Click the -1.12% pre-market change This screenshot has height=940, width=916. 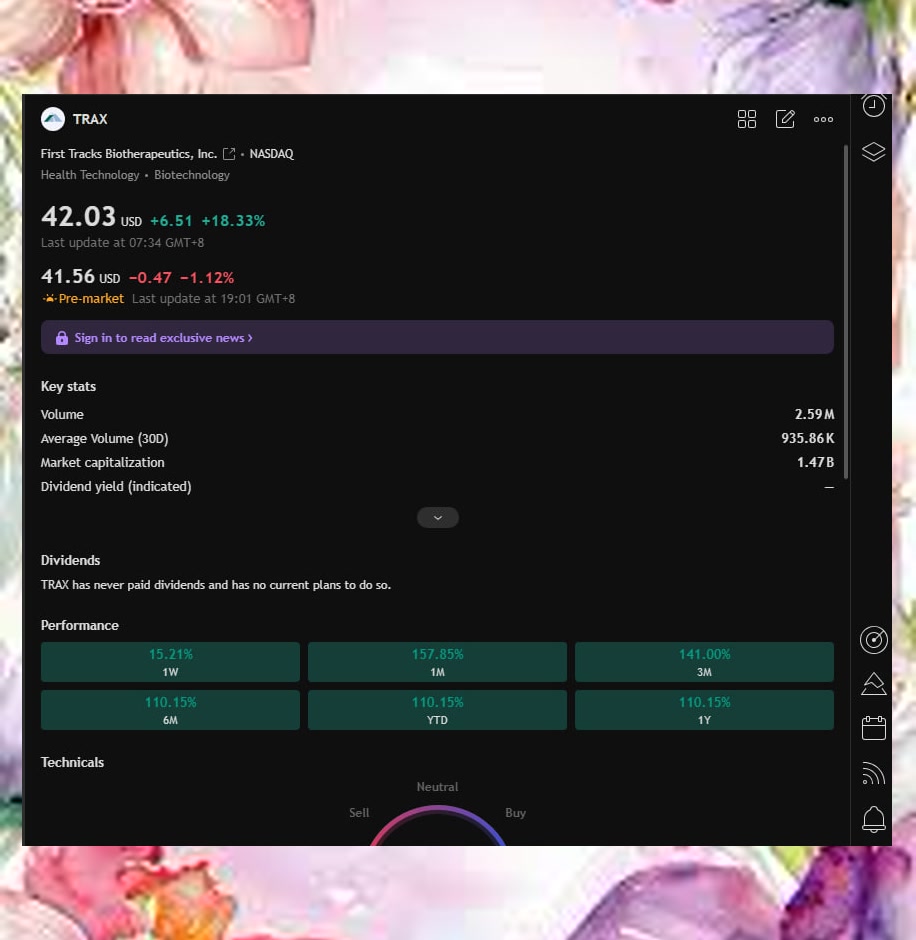click(207, 278)
